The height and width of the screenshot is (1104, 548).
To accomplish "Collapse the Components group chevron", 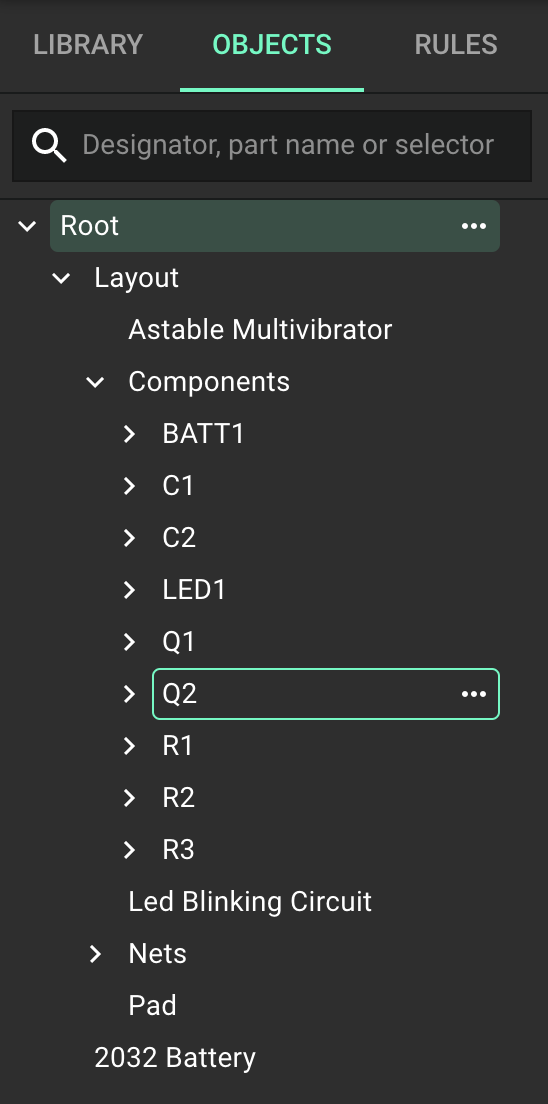I will 95,382.
